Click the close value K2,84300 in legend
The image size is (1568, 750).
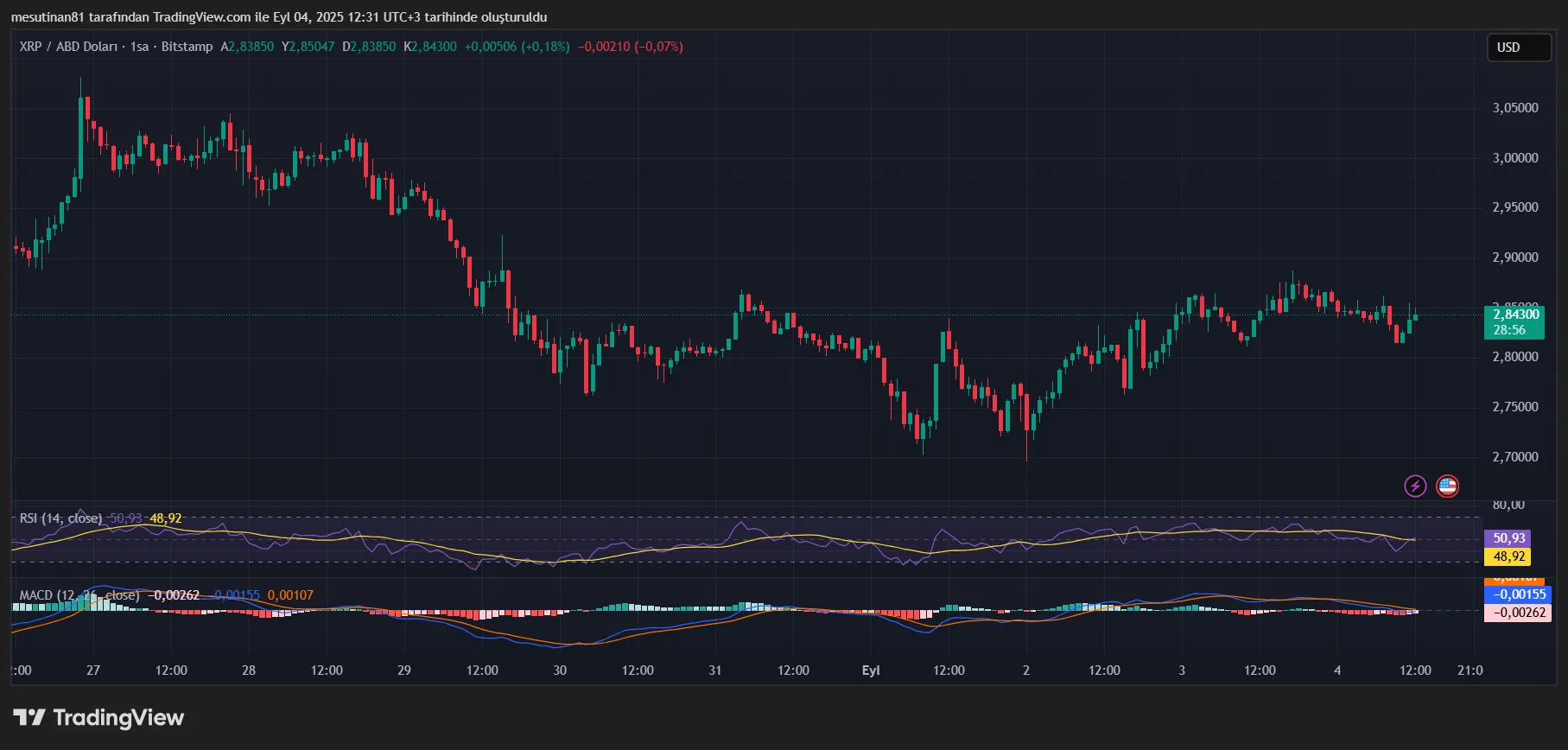click(x=430, y=47)
